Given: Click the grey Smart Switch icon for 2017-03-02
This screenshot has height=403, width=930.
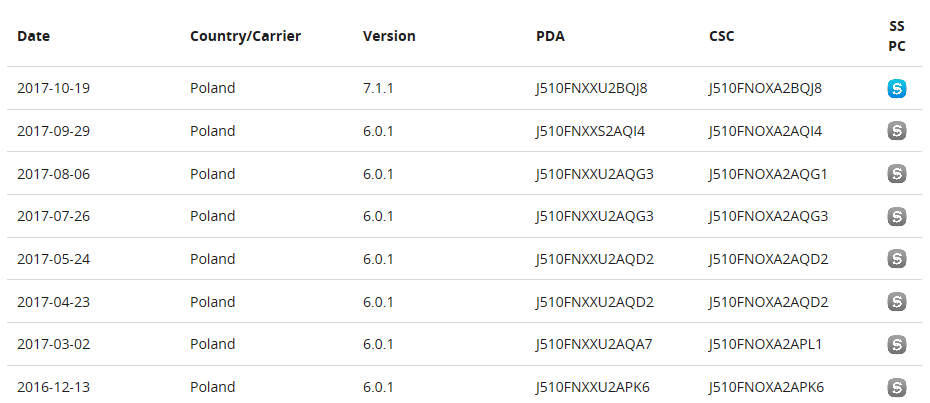Looking at the screenshot, I should (x=897, y=345).
